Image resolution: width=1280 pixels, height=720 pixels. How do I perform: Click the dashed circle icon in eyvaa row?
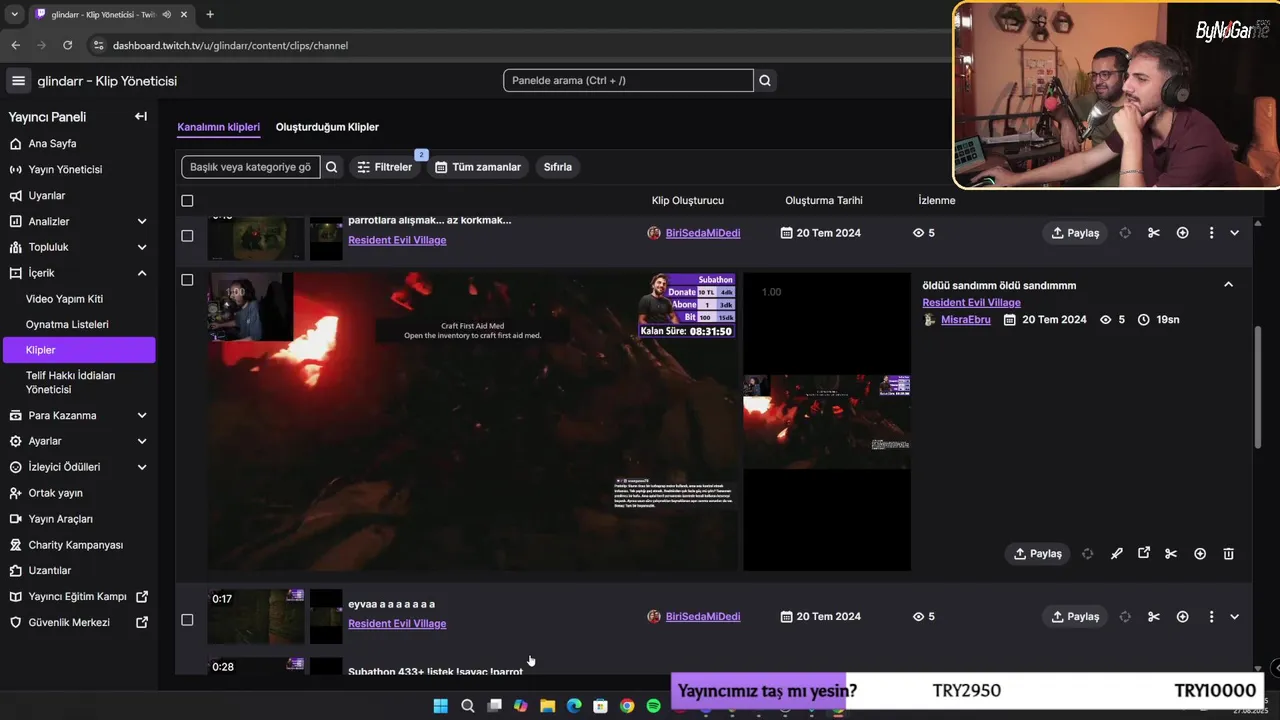(1125, 617)
